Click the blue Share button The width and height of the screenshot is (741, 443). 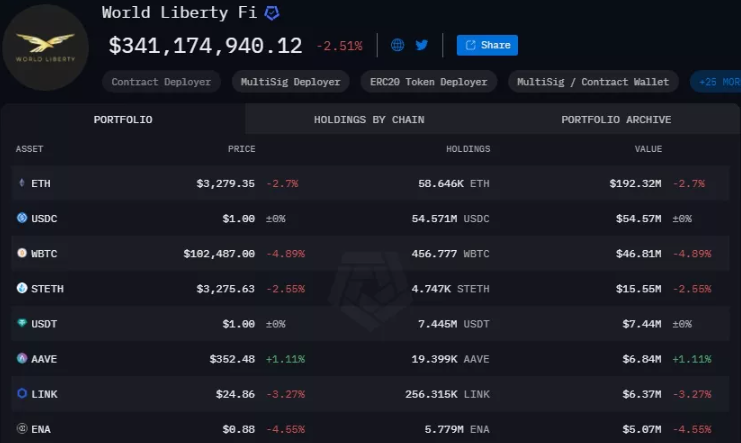487,45
